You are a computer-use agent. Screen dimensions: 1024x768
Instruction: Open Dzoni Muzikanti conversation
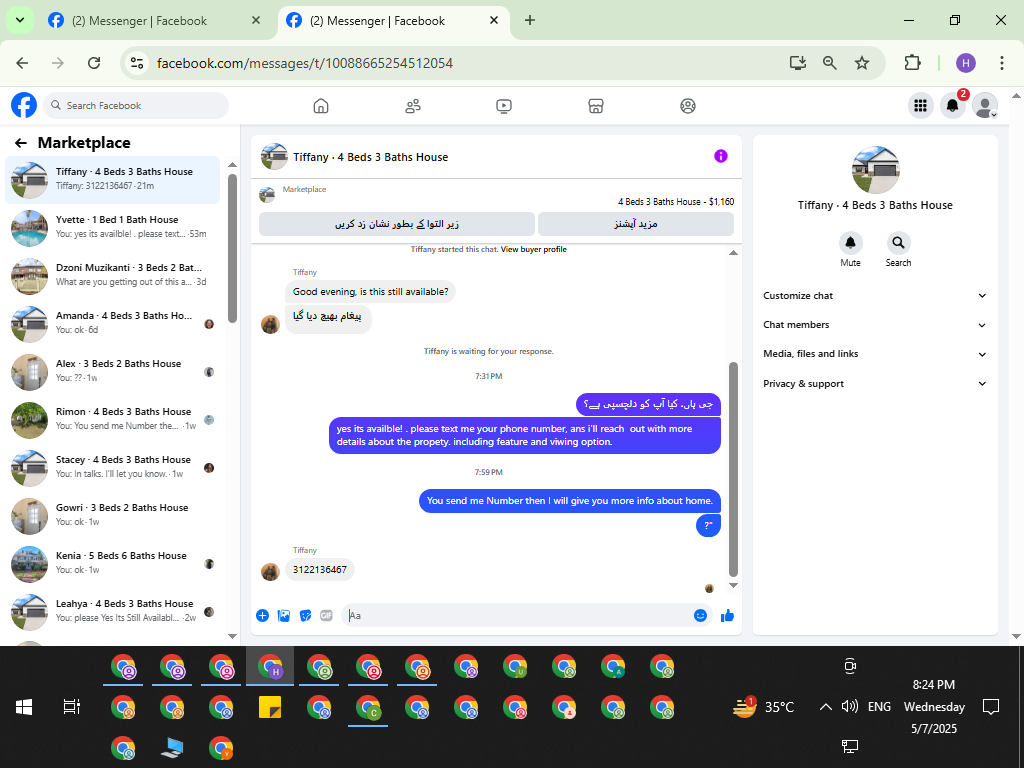coord(112,276)
